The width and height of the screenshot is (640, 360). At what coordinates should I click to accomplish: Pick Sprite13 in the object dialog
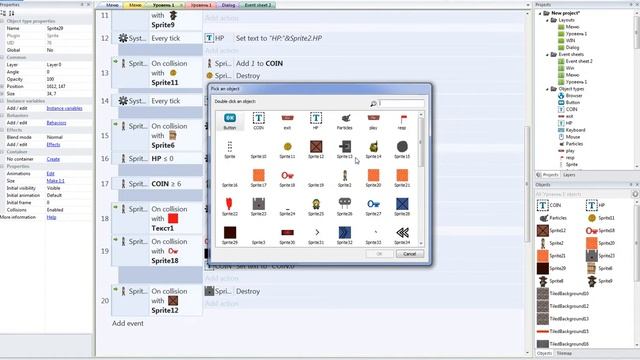pos(344,150)
